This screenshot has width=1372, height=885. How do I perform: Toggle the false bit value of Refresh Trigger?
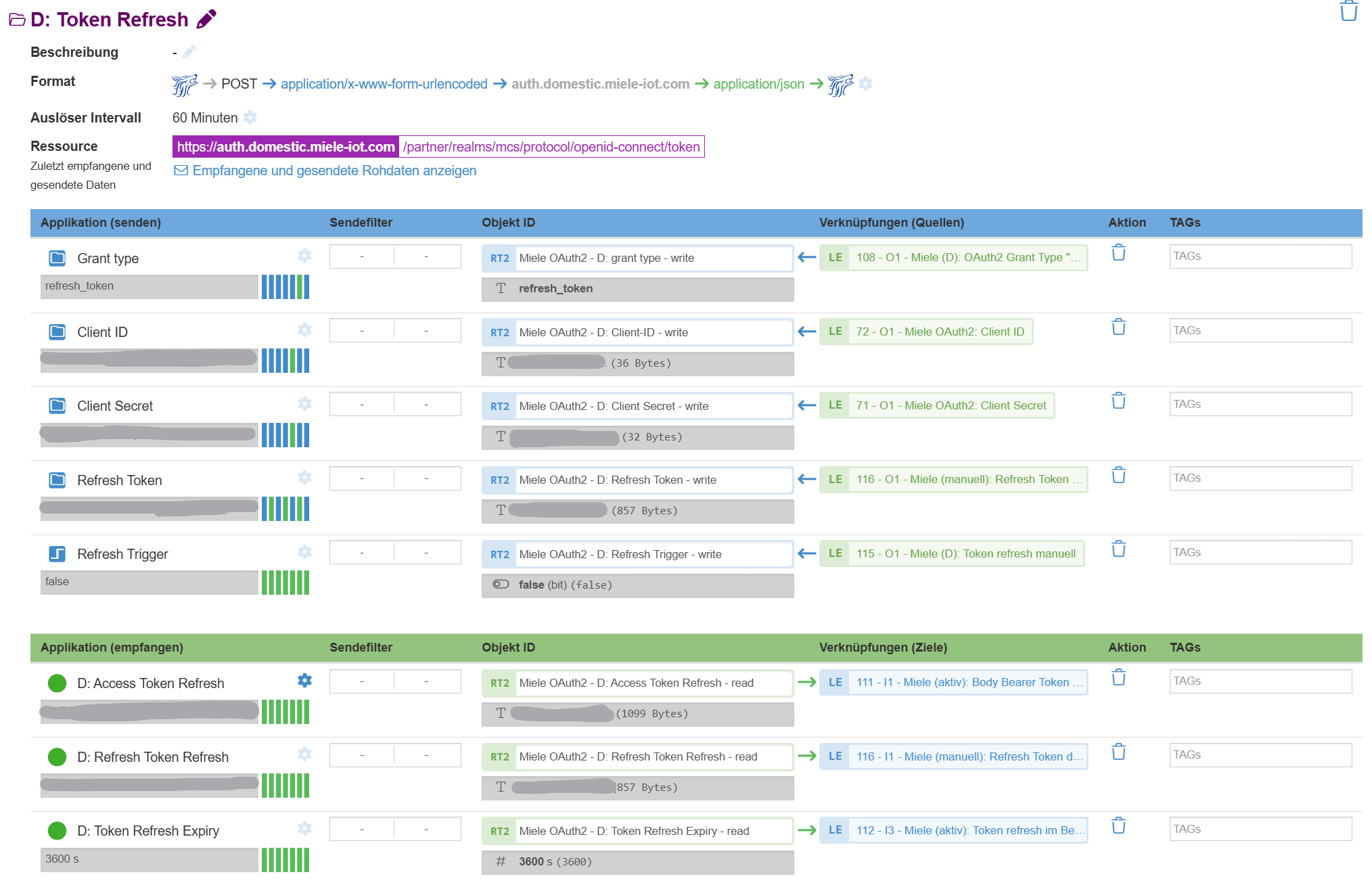[x=501, y=585]
